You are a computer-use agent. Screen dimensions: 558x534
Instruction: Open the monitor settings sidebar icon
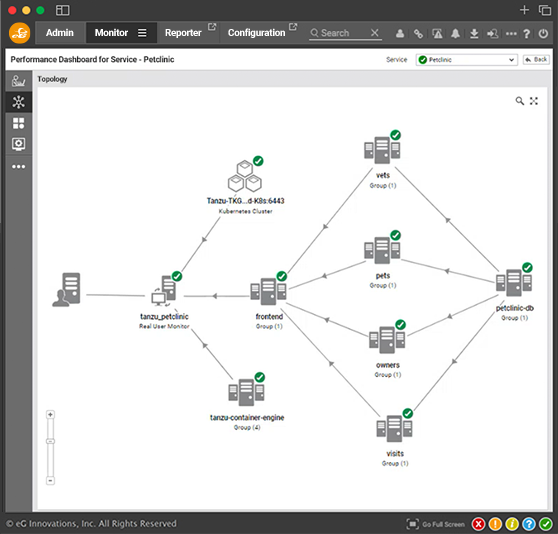(19, 144)
